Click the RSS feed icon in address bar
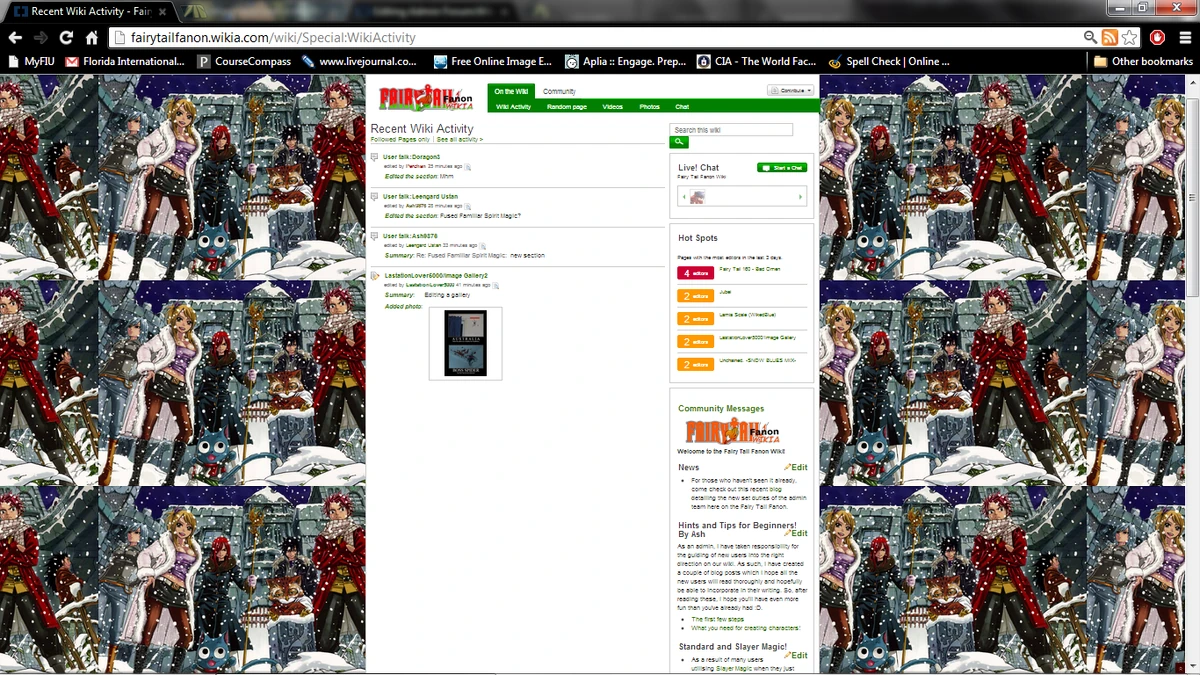This screenshot has height=675, width=1200. click(x=1110, y=37)
